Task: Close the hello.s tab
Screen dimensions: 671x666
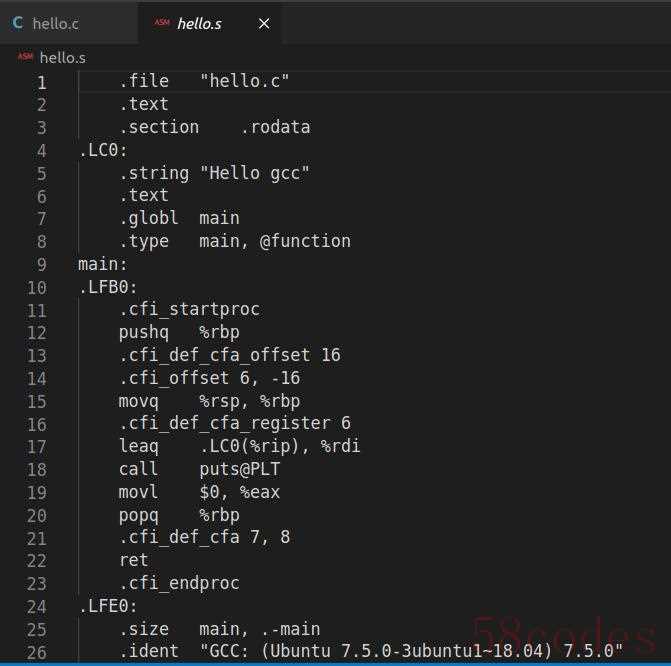Action: click(x=264, y=24)
